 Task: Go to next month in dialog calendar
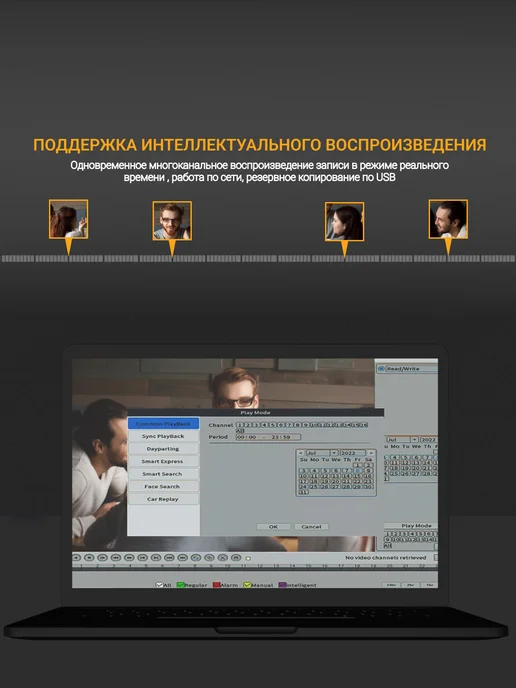coord(371,453)
